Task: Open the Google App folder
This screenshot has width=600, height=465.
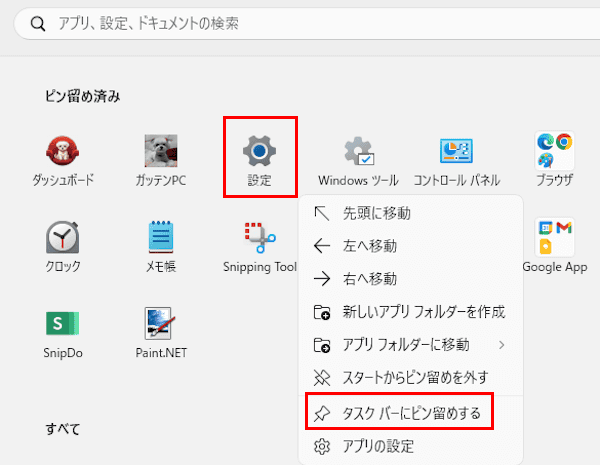Action: coord(554,245)
